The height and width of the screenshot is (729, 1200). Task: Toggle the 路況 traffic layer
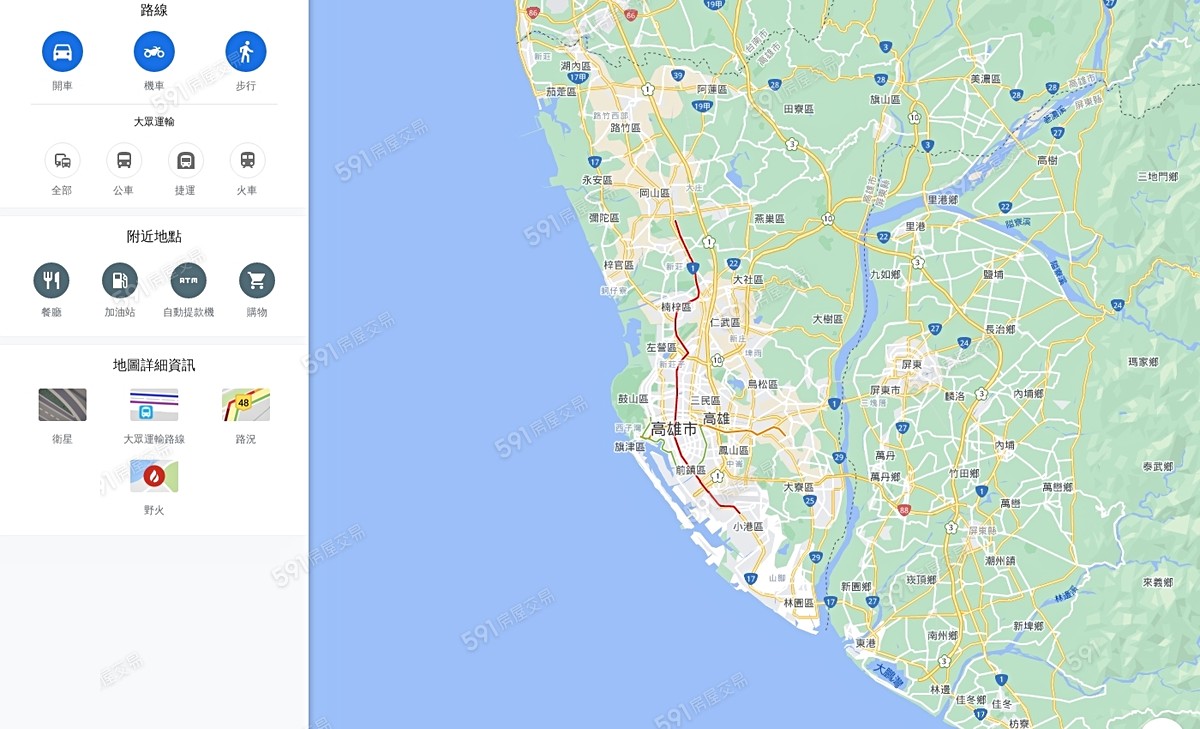pos(246,405)
